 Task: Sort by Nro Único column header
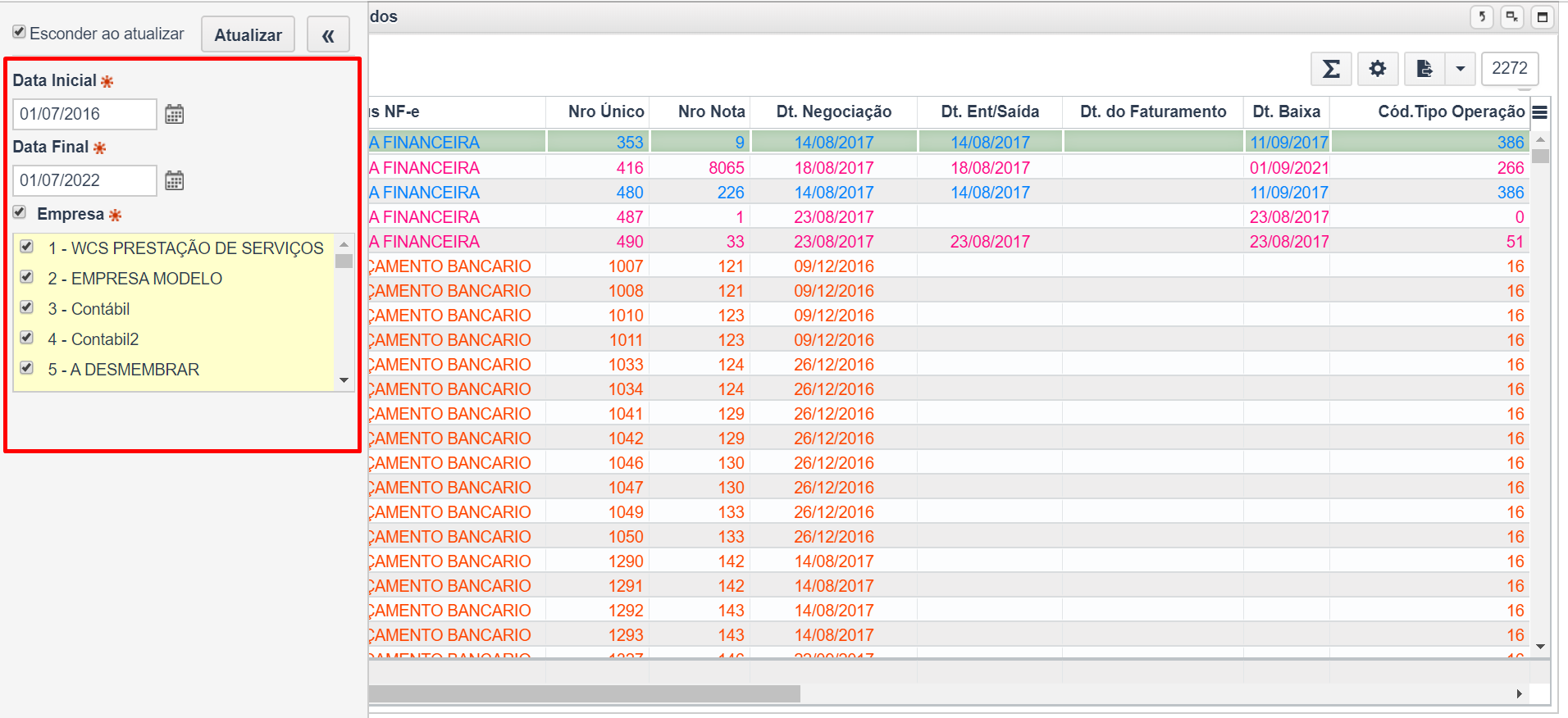598,112
